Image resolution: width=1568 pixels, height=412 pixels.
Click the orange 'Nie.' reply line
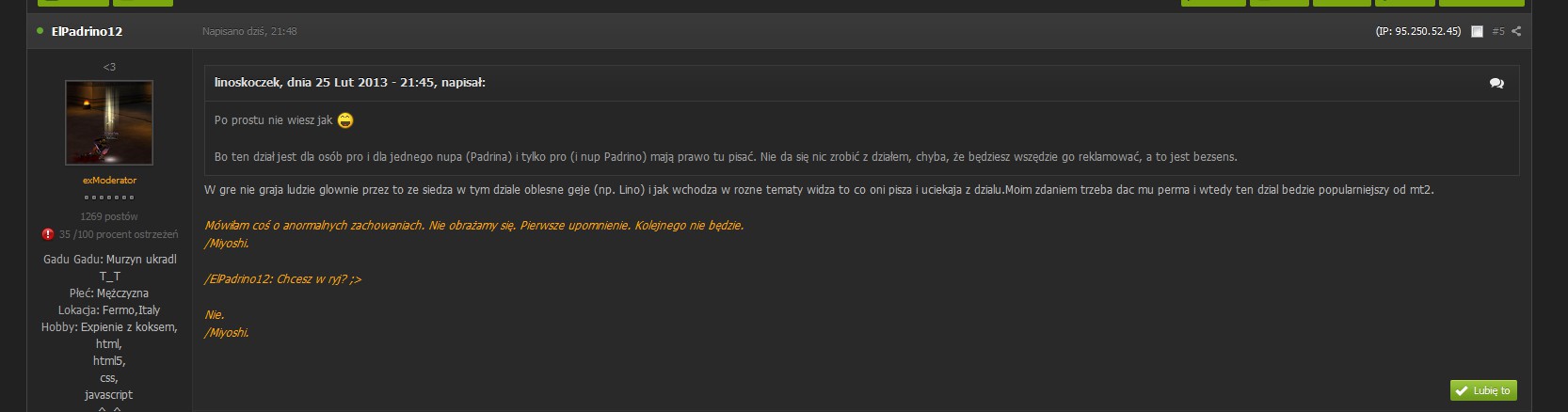(215, 315)
